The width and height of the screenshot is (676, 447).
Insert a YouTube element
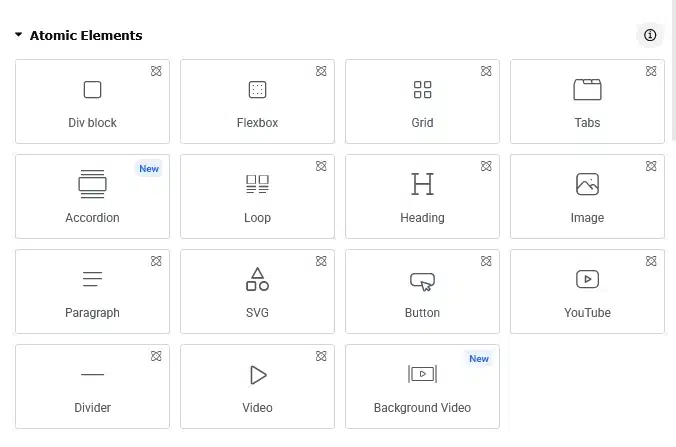(587, 291)
